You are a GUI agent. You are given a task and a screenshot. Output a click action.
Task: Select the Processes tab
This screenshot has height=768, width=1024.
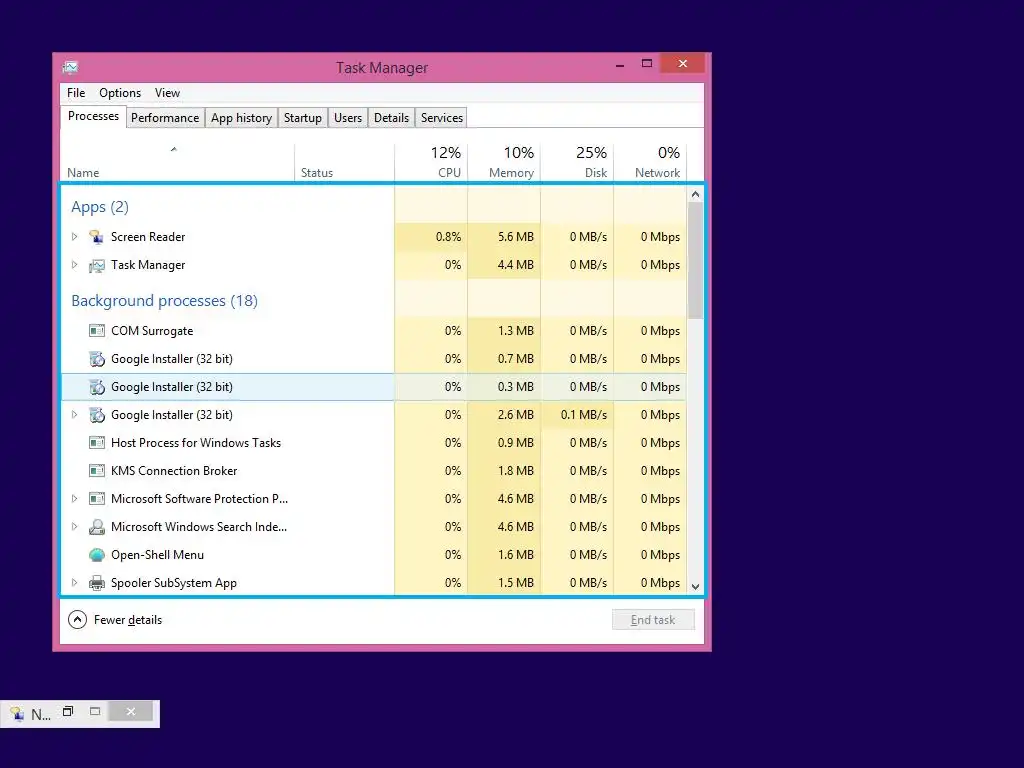point(93,116)
